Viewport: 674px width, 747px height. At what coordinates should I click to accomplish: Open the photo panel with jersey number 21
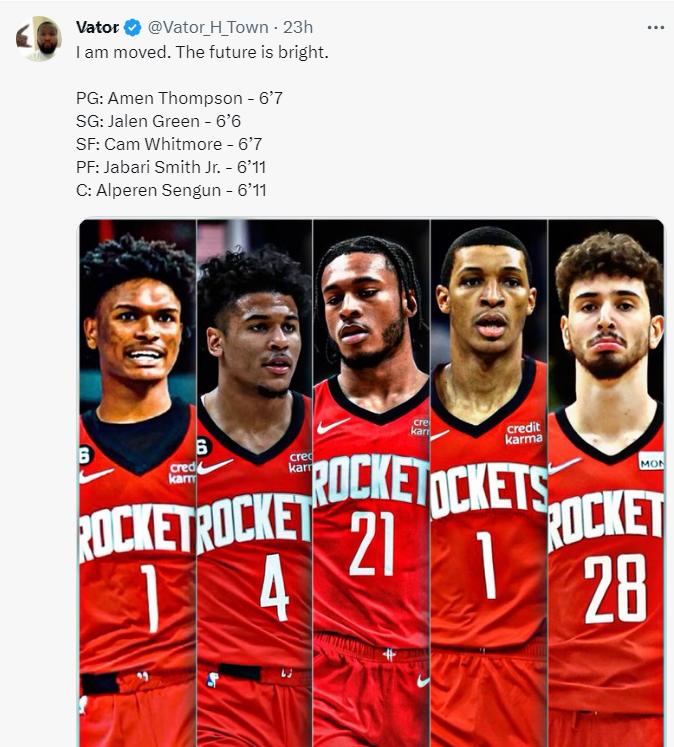tap(372, 483)
